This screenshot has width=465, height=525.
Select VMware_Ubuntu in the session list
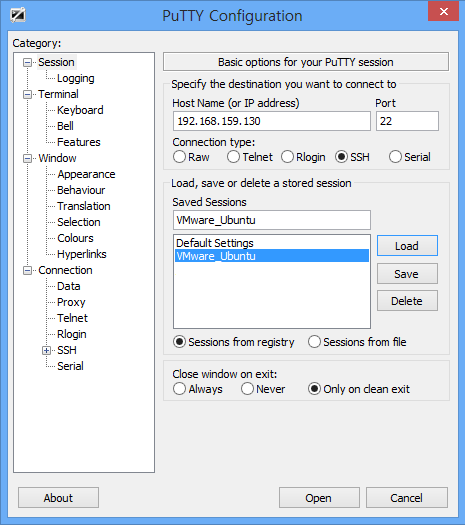pyautogui.click(x=272, y=256)
